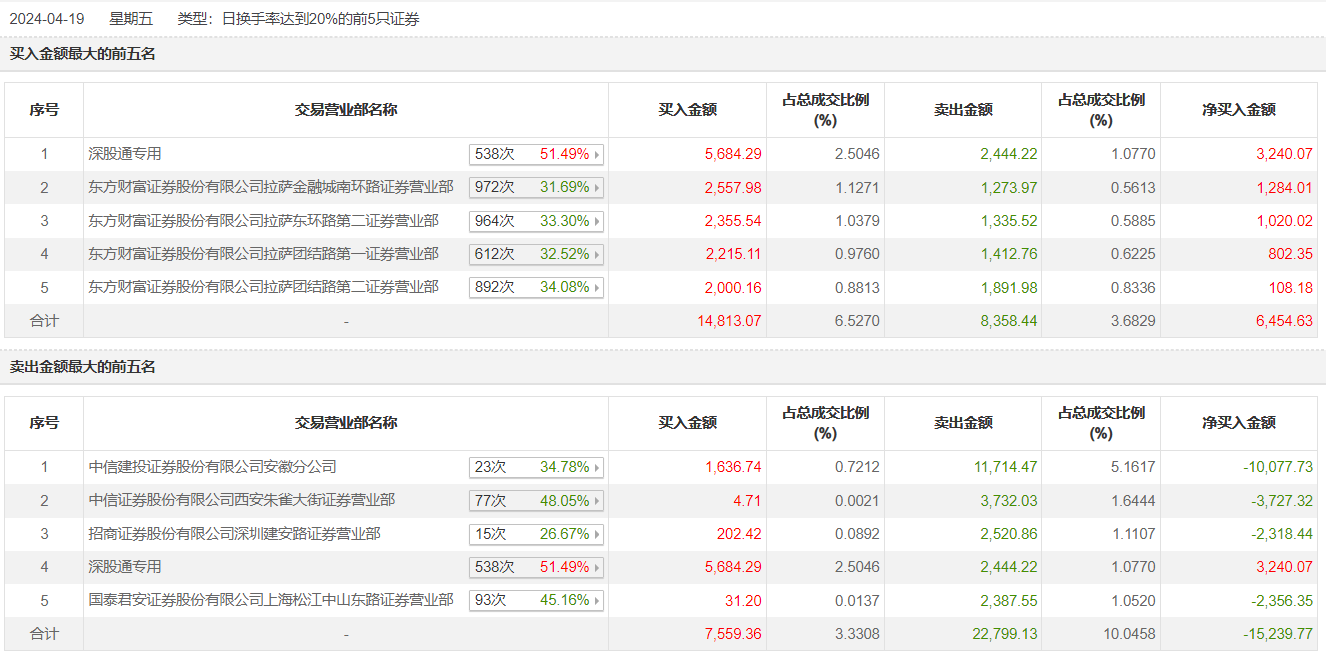1326x654 pixels.
Task: Click percentage cell 5.1617
Action: tap(1133, 467)
